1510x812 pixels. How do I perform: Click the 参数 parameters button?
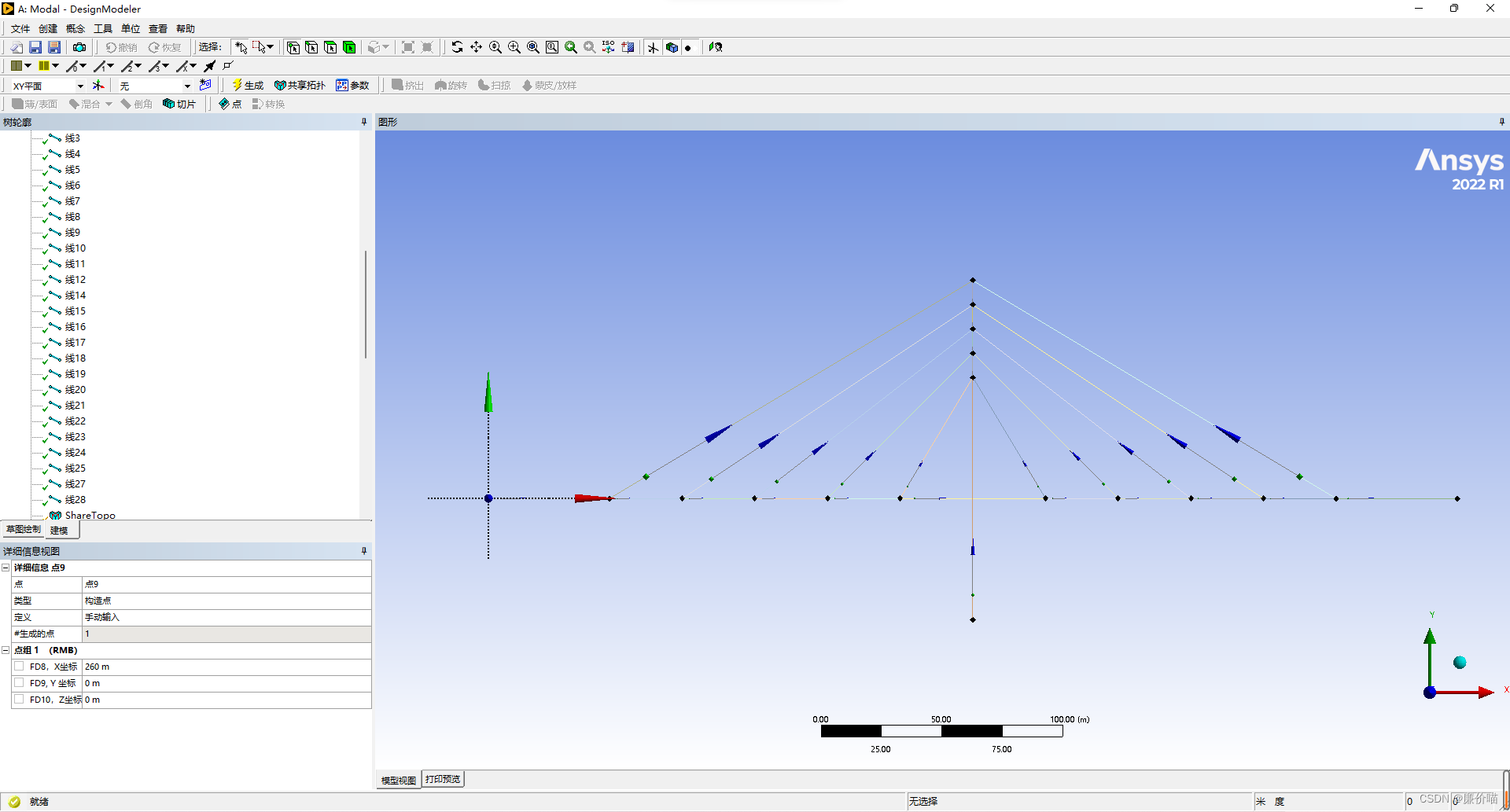pos(352,85)
